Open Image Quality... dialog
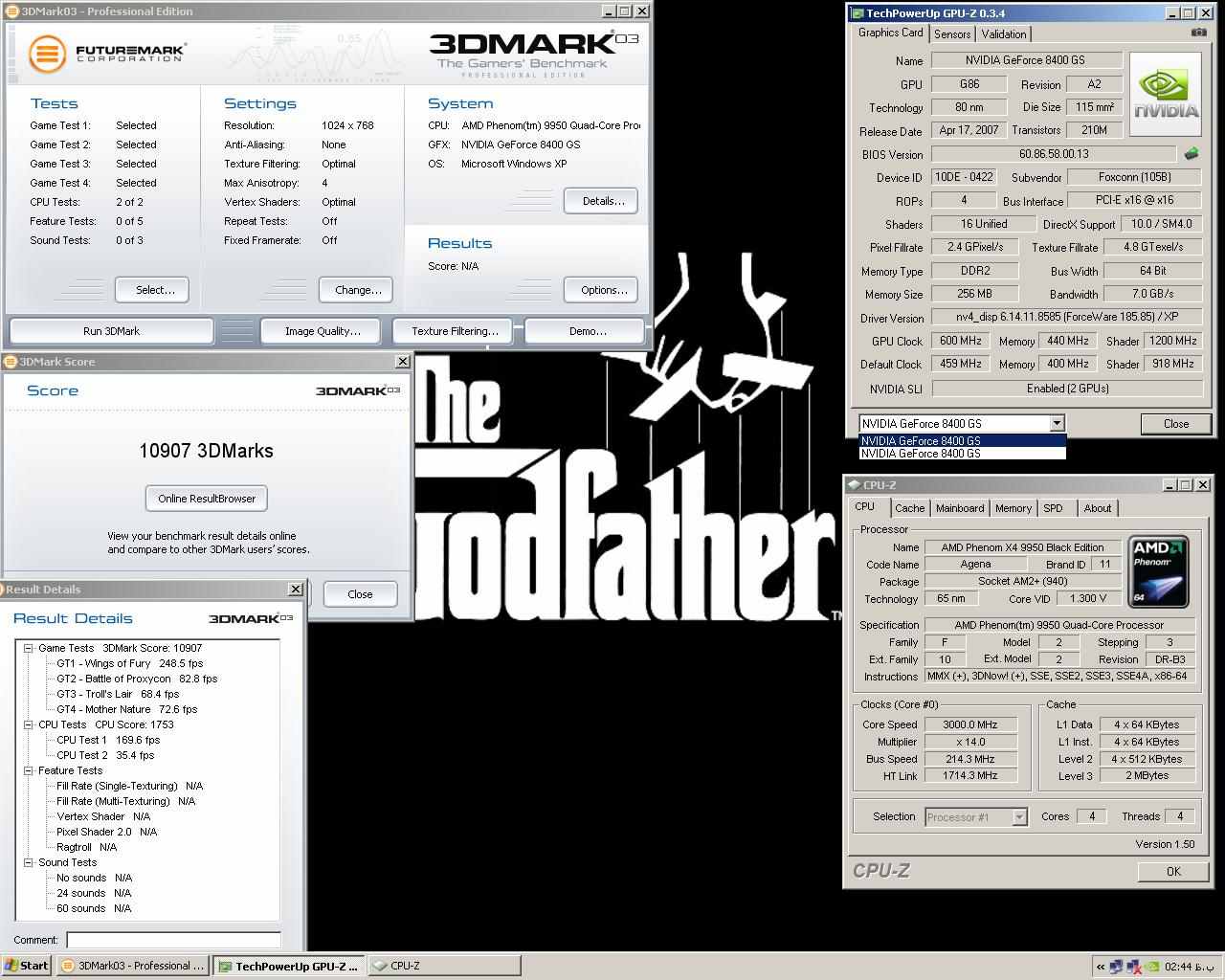The image size is (1225, 980). (x=323, y=331)
